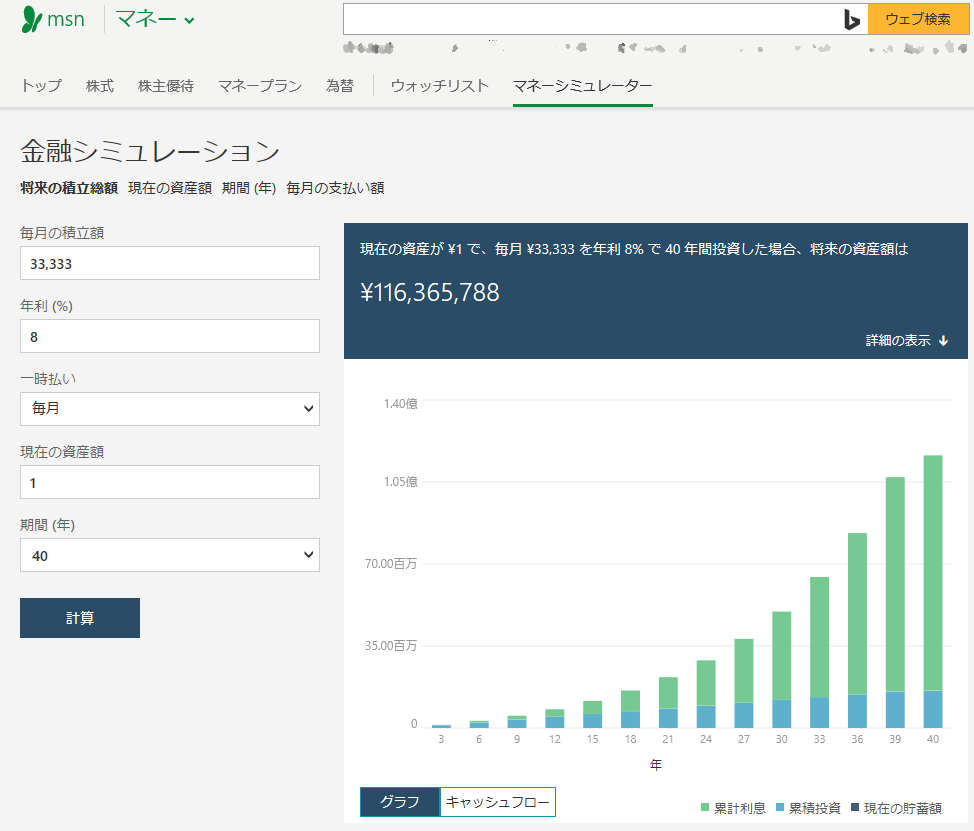974x831 pixels.
Task: Toggle the 累積投資 legend item
Action: tap(806, 808)
